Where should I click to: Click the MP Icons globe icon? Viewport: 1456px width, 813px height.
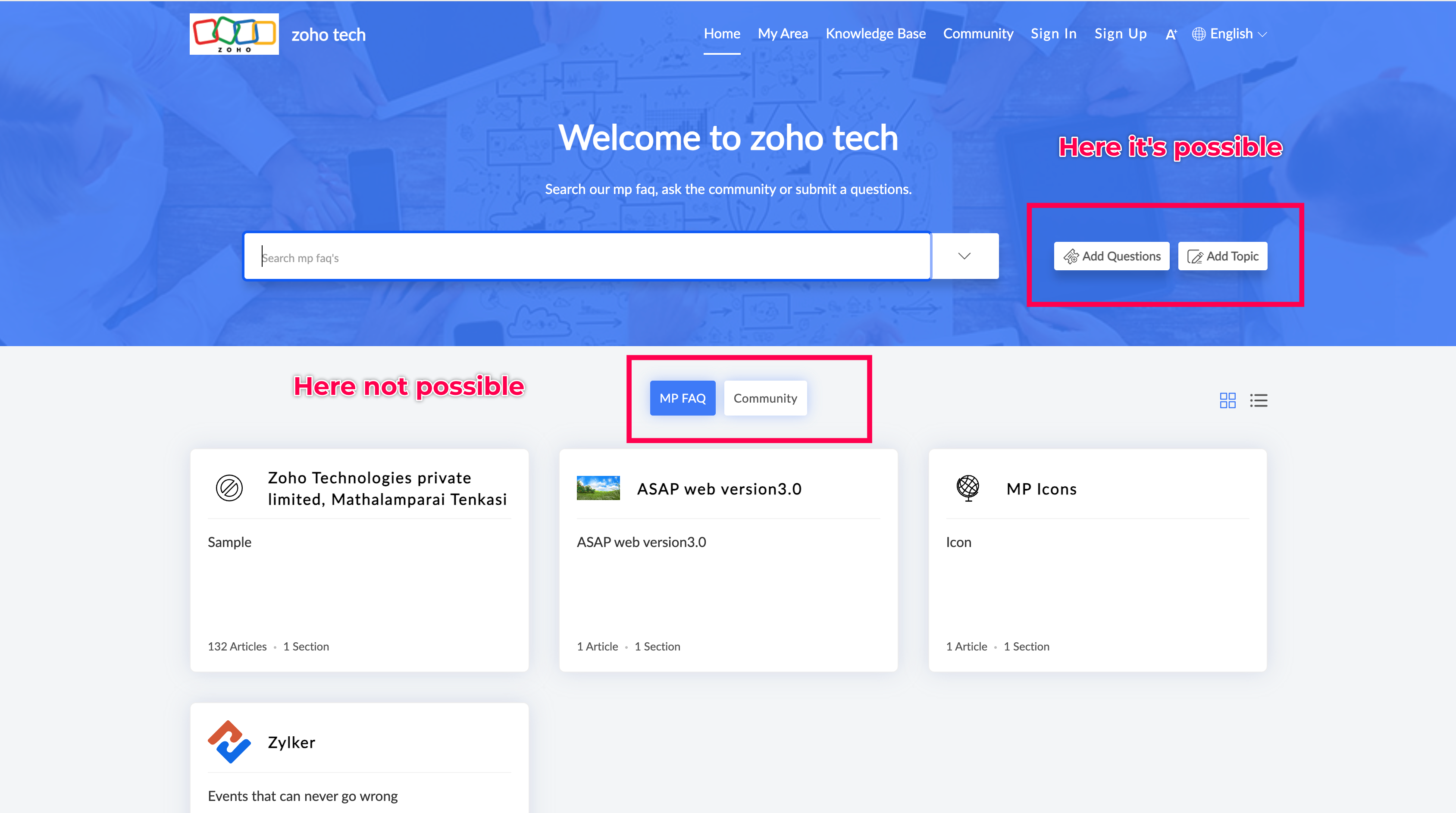pos(968,488)
